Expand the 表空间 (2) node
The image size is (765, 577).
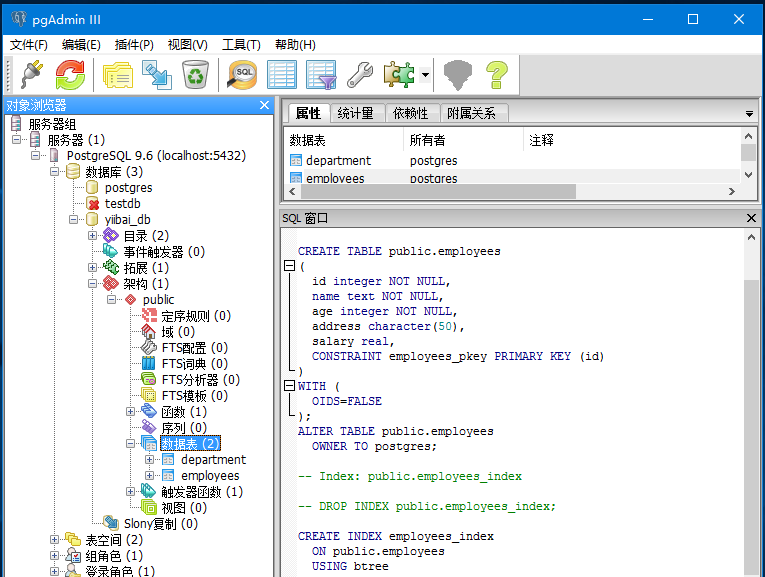coord(55,539)
